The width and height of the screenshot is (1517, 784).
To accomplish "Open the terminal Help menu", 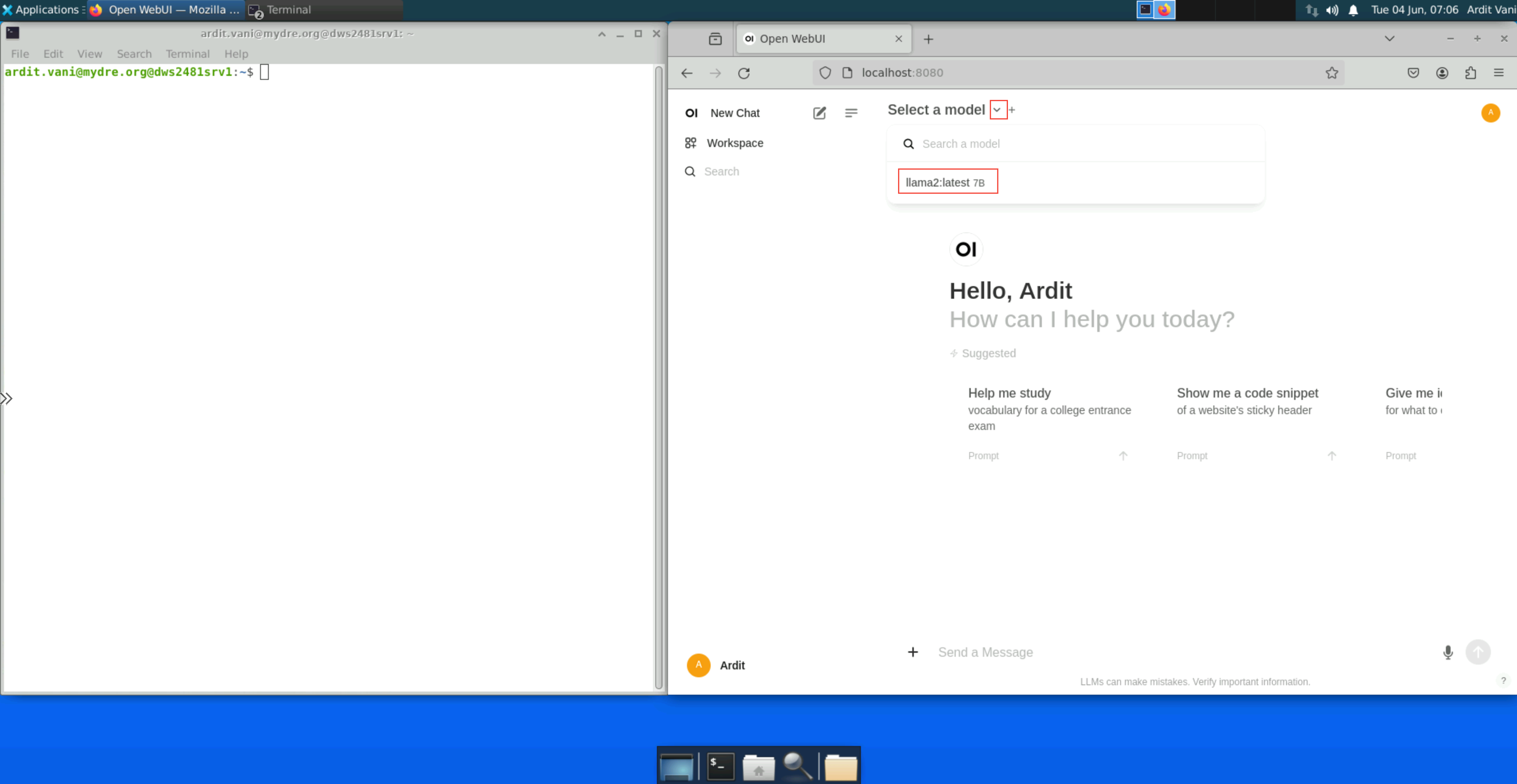I will tap(236, 54).
